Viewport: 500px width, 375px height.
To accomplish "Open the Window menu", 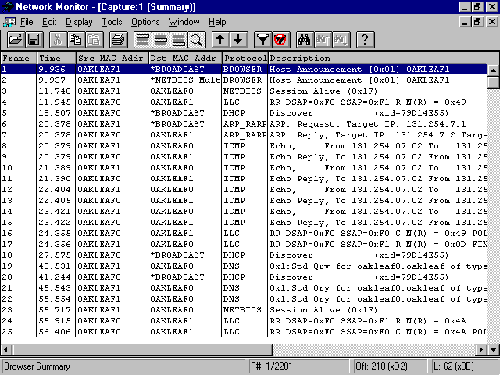I will (x=184, y=22).
